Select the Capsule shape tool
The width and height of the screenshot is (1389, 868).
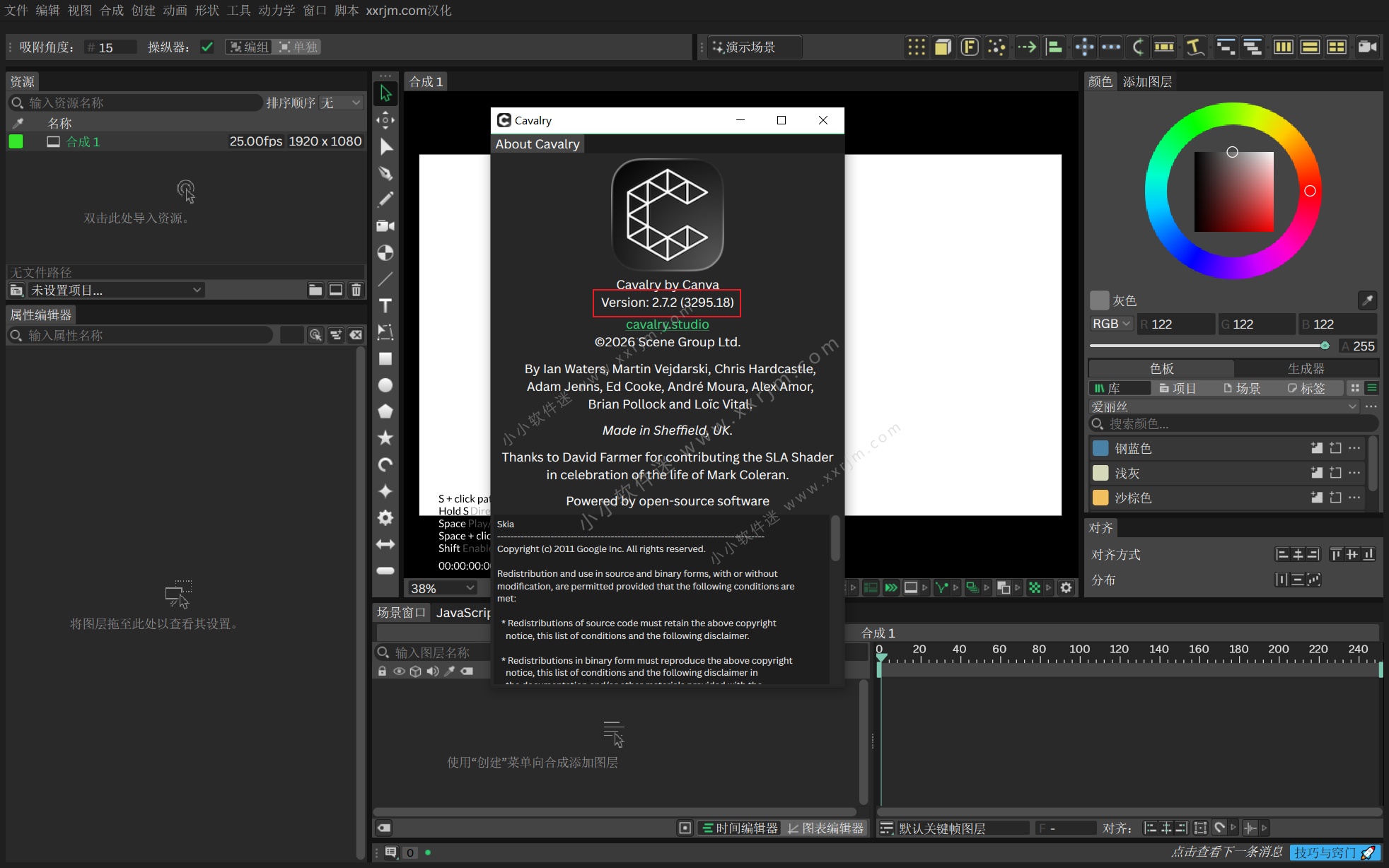coord(385,570)
